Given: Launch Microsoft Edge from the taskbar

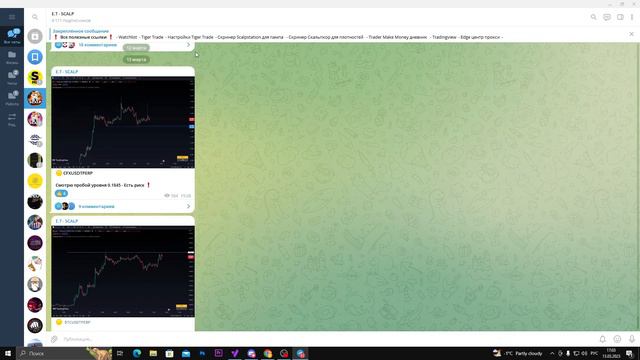Looking at the screenshot, I should (137, 353).
